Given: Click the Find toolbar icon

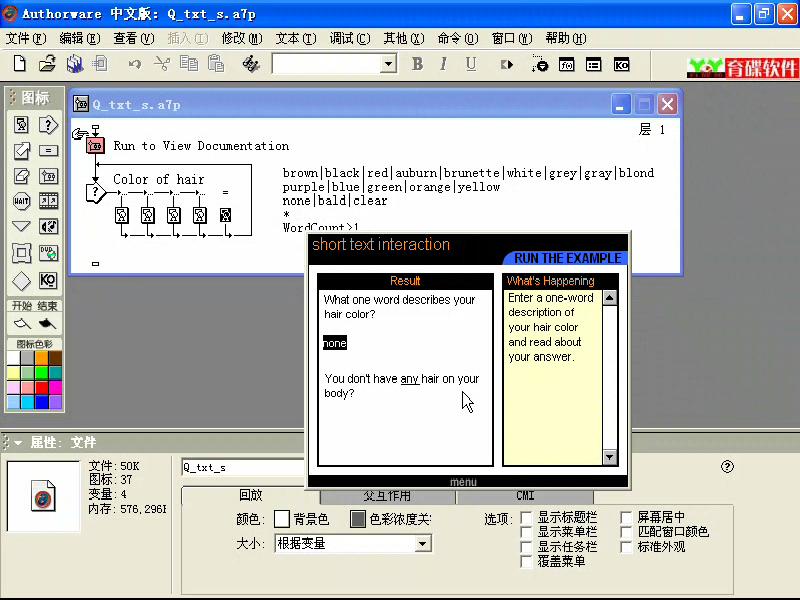Looking at the screenshot, I should [251, 64].
